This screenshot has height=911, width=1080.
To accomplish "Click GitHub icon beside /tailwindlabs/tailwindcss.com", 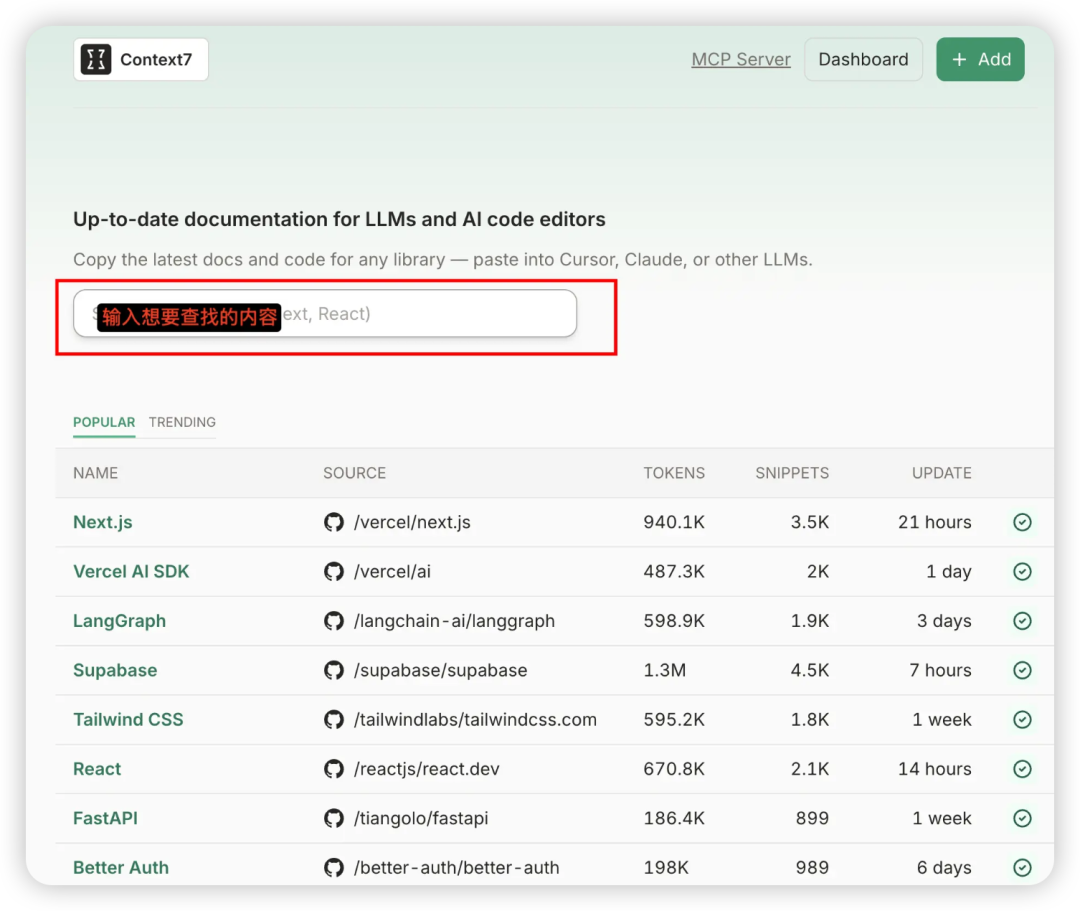I will click(334, 720).
